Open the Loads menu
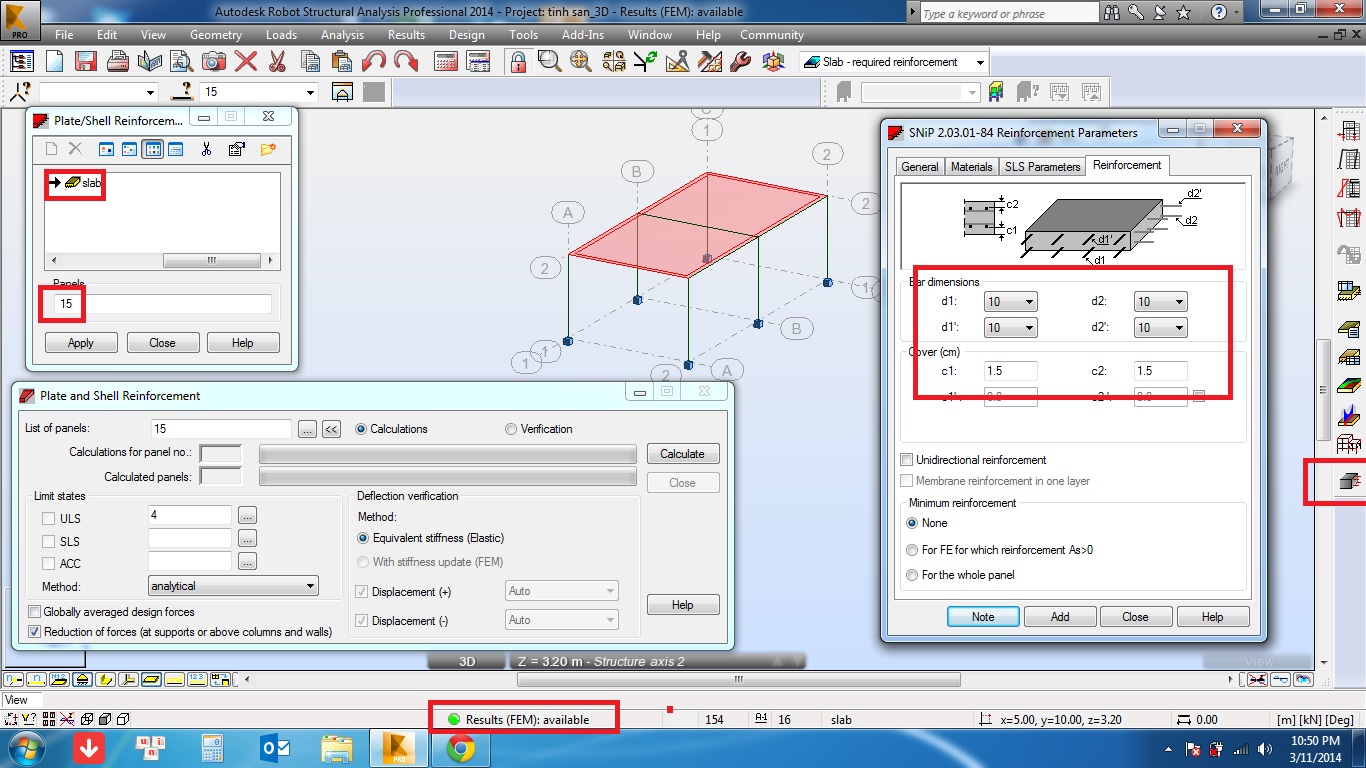The width and height of the screenshot is (1366, 768). (x=281, y=34)
